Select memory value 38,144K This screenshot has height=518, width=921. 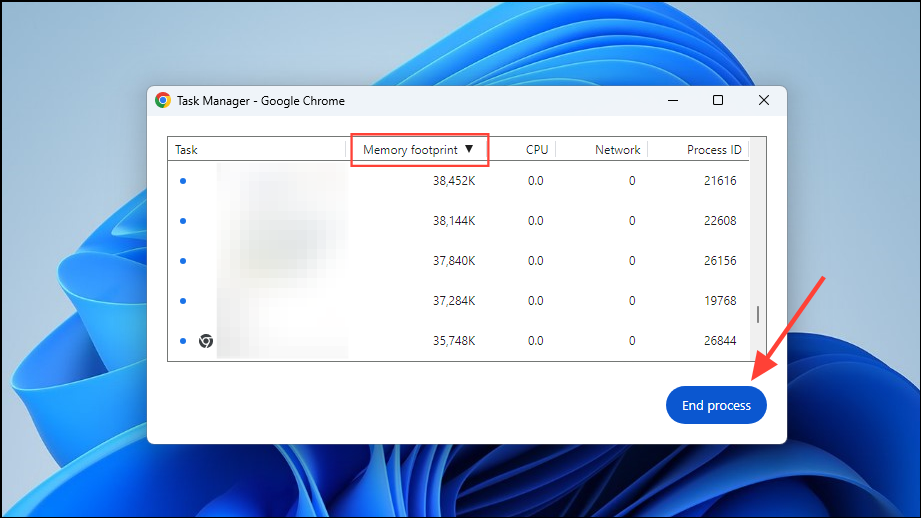point(454,221)
